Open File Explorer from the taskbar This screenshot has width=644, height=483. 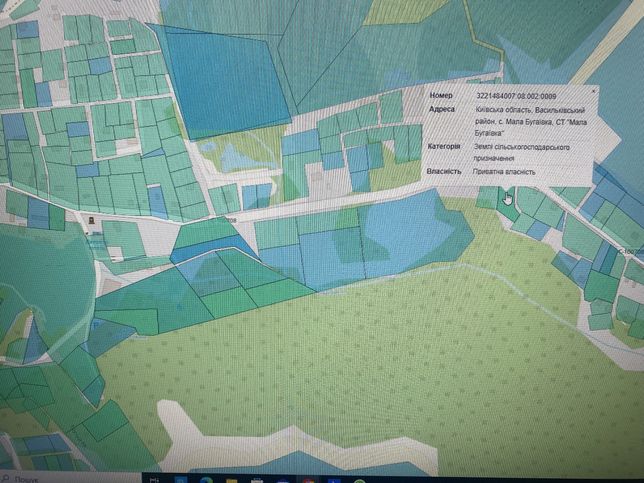point(232,480)
